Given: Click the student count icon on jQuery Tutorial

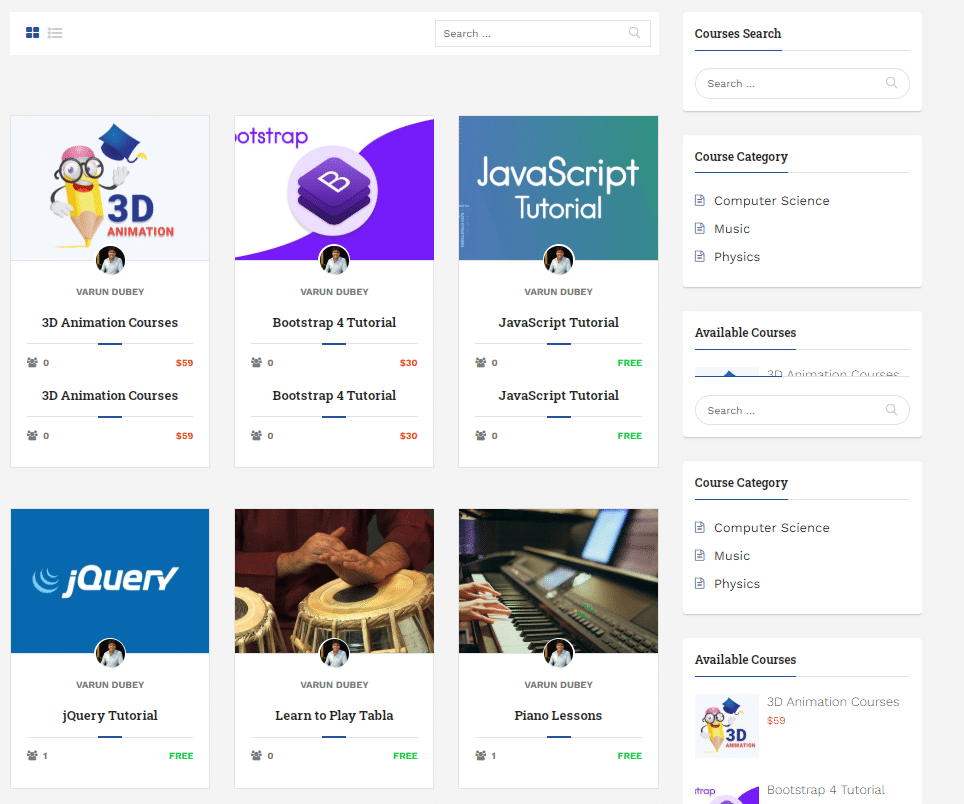Looking at the screenshot, I should [x=30, y=755].
